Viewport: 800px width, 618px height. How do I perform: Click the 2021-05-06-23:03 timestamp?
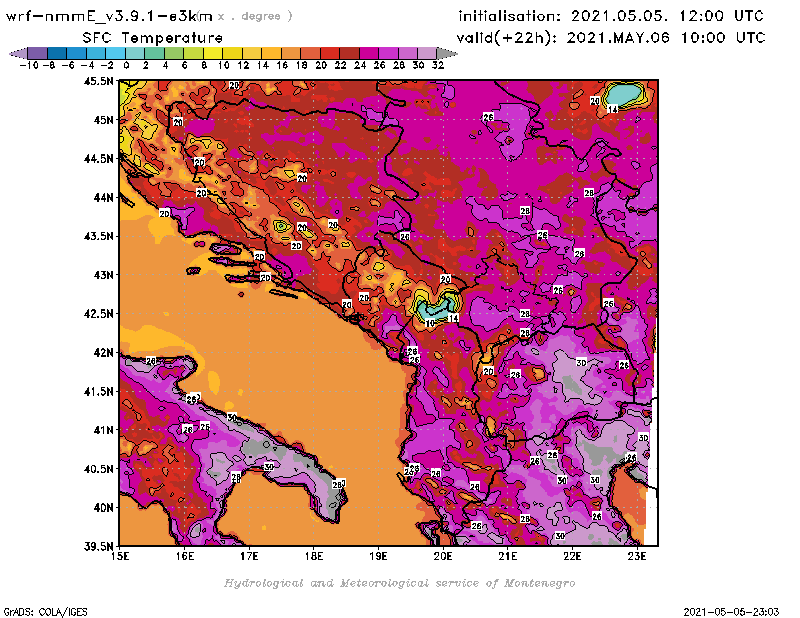731,612
